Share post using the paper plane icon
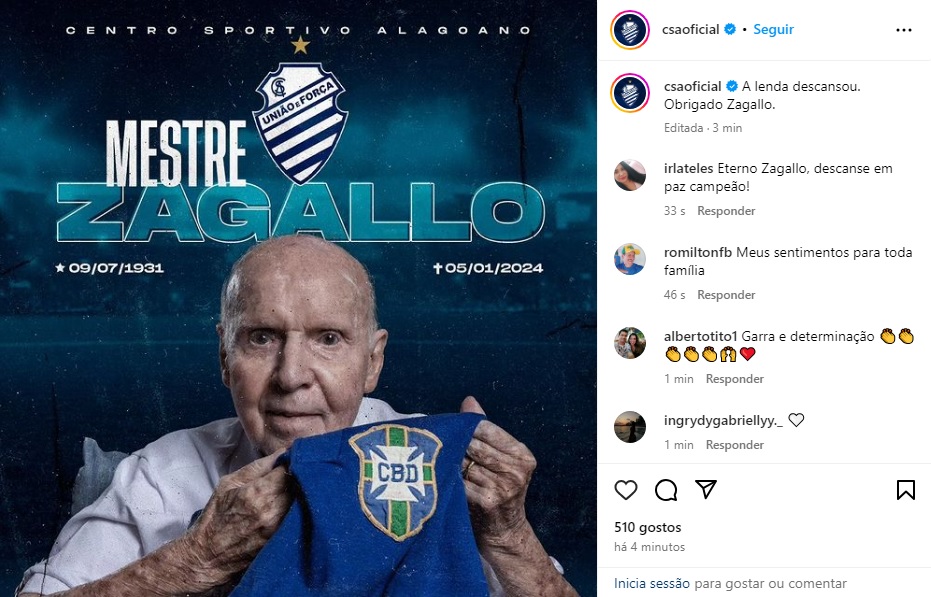The width and height of the screenshot is (931, 597). coord(706,489)
